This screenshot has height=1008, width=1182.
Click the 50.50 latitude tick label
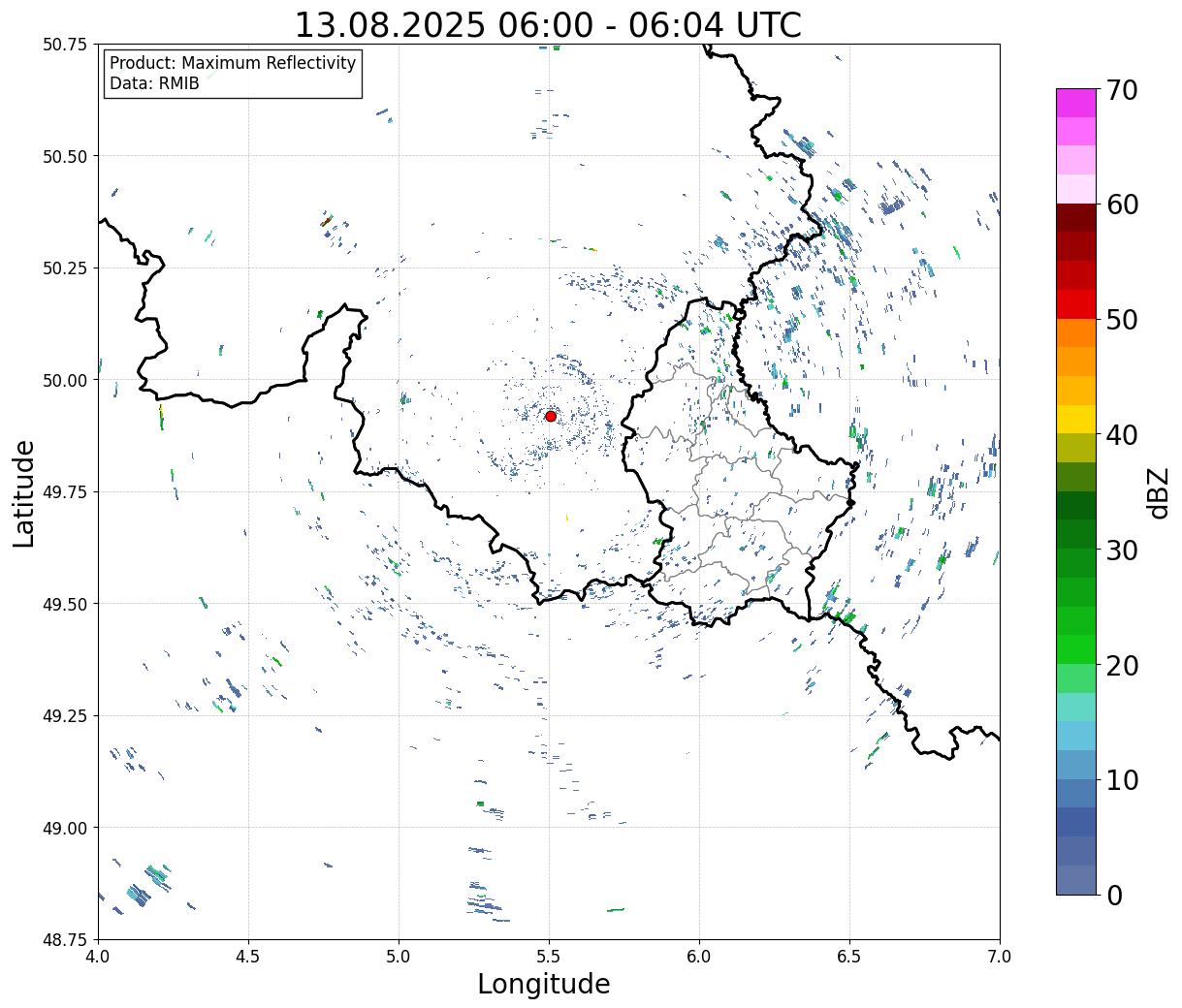(x=64, y=156)
